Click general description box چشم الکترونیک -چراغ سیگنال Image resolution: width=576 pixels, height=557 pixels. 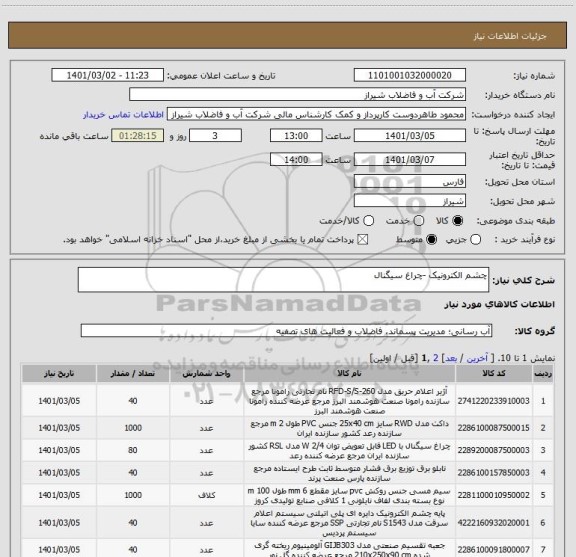pyautogui.click(x=283, y=280)
